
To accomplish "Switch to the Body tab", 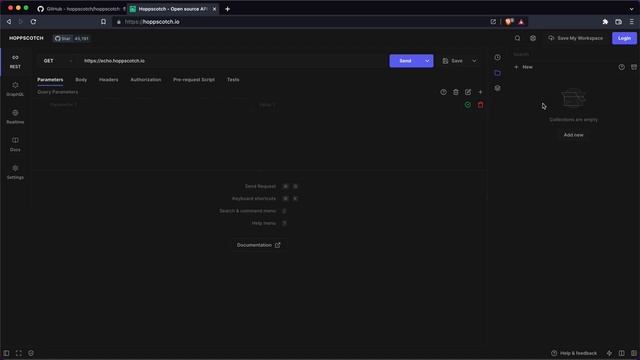I will tap(81, 80).
